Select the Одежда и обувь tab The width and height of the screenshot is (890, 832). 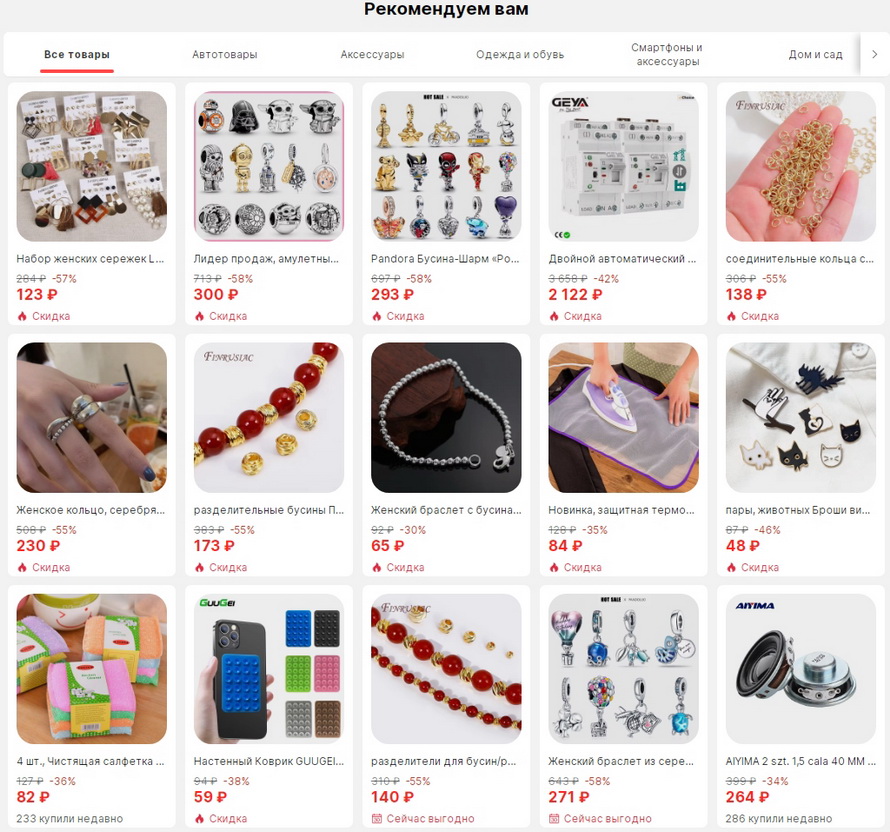pos(520,54)
